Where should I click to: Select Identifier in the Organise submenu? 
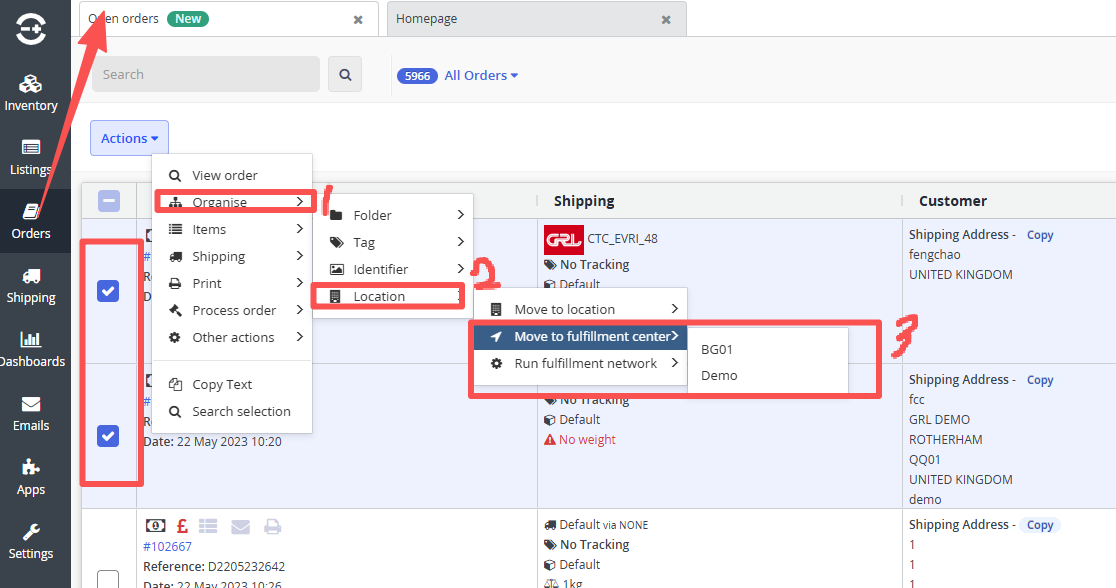click(394, 269)
